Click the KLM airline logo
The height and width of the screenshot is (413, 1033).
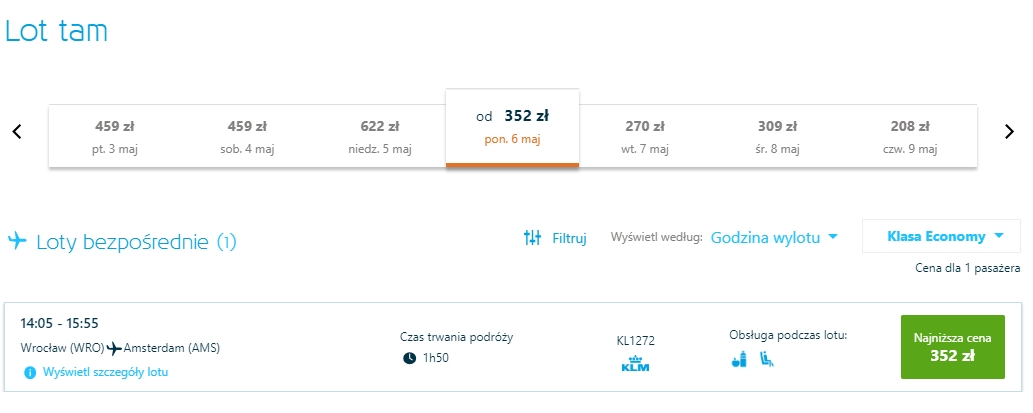pos(636,366)
